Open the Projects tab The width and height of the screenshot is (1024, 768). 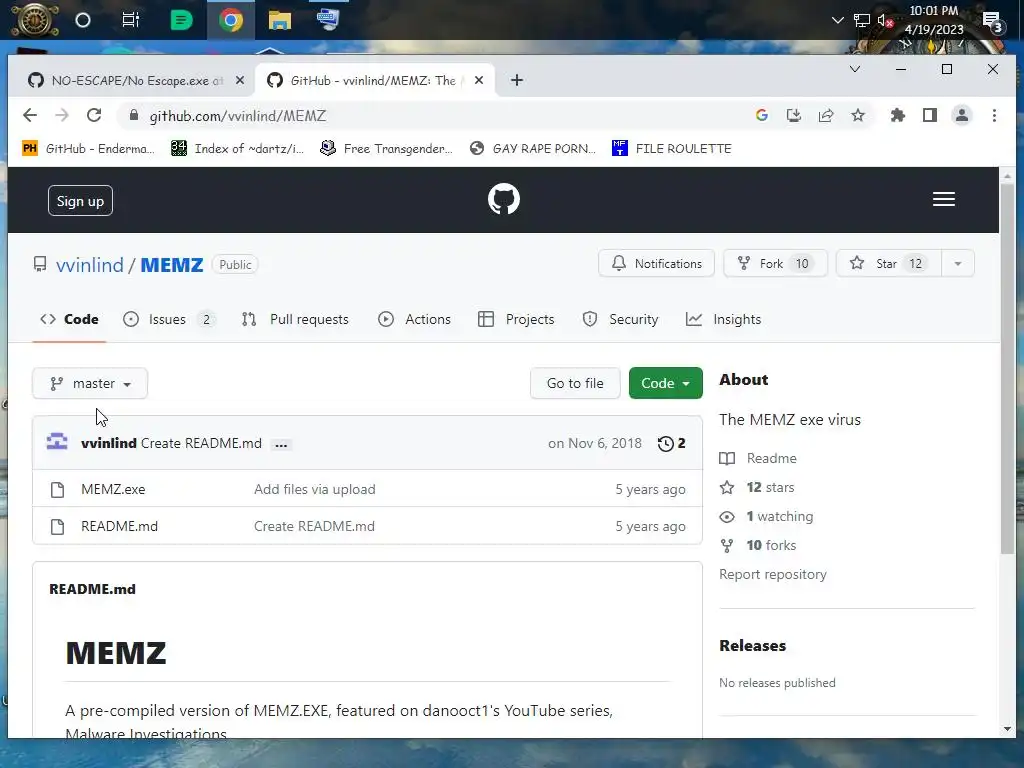(x=516, y=319)
